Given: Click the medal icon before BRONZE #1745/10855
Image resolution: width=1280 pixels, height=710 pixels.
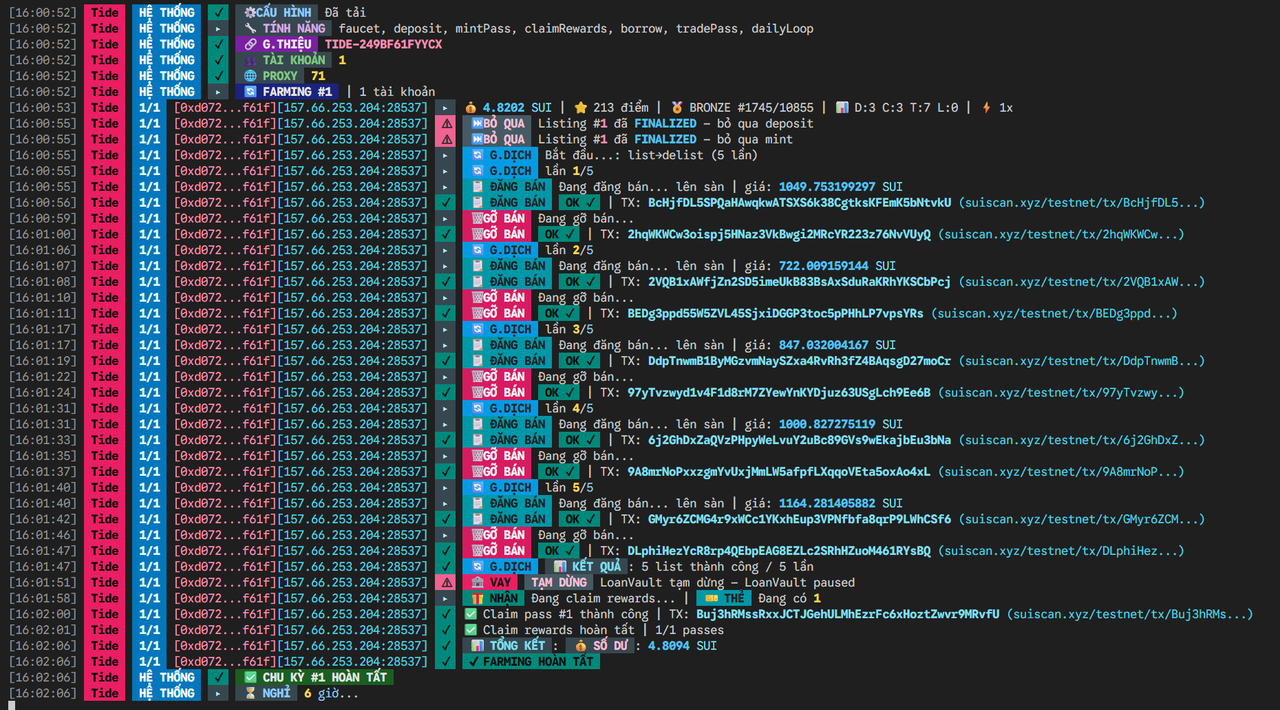Looking at the screenshot, I should 677,107.
